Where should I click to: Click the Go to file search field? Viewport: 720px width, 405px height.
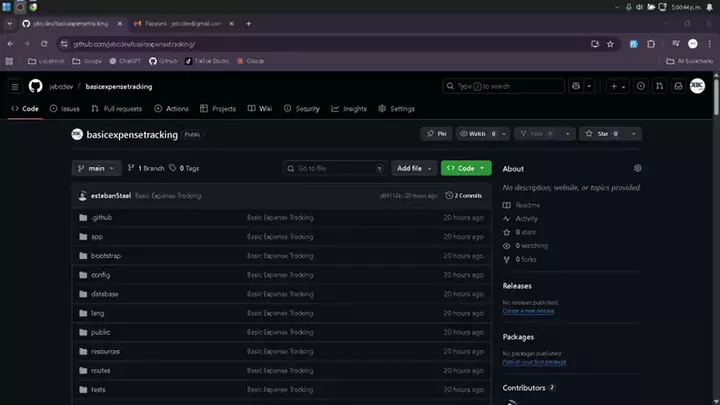pyautogui.click(x=333, y=168)
